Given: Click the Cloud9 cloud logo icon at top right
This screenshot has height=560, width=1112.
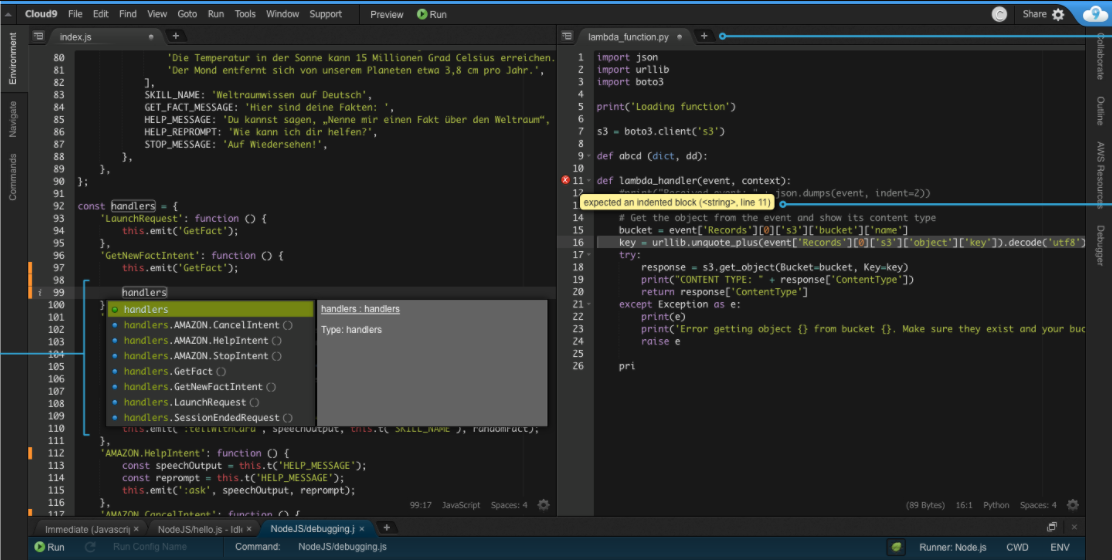Looking at the screenshot, I should [x=1094, y=14].
